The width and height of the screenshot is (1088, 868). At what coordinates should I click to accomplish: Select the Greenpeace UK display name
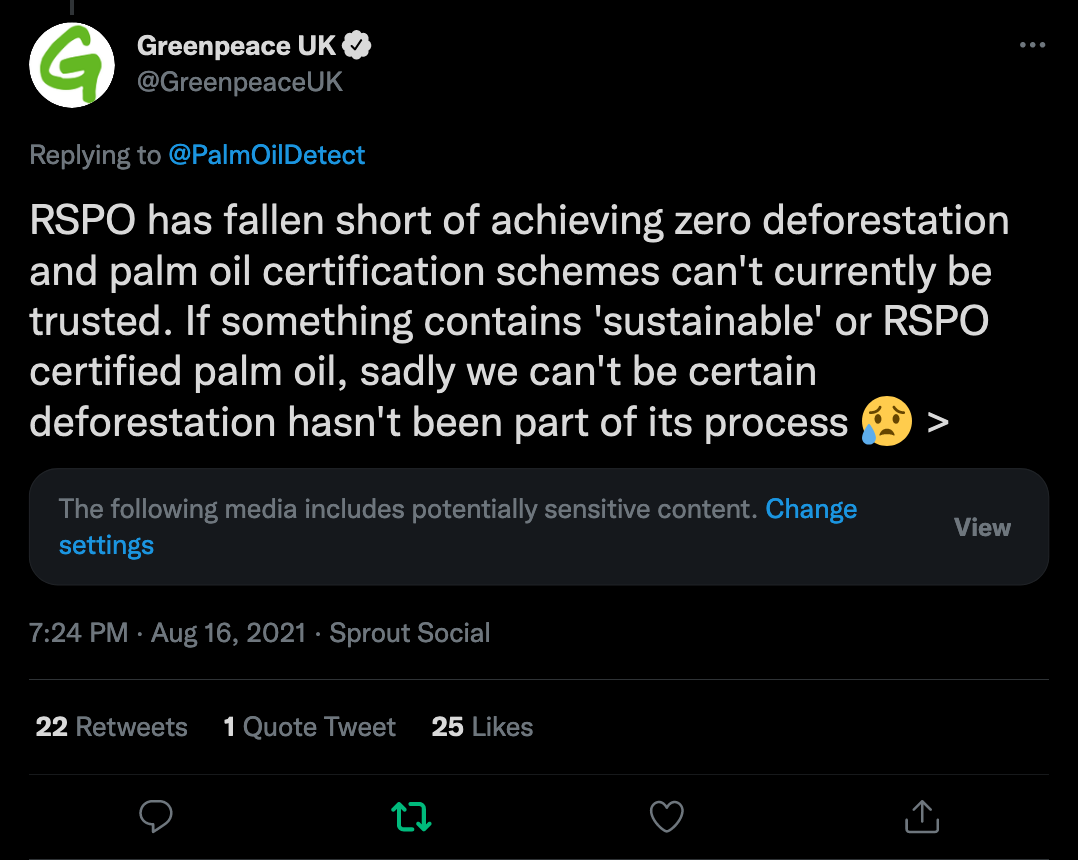point(244,44)
